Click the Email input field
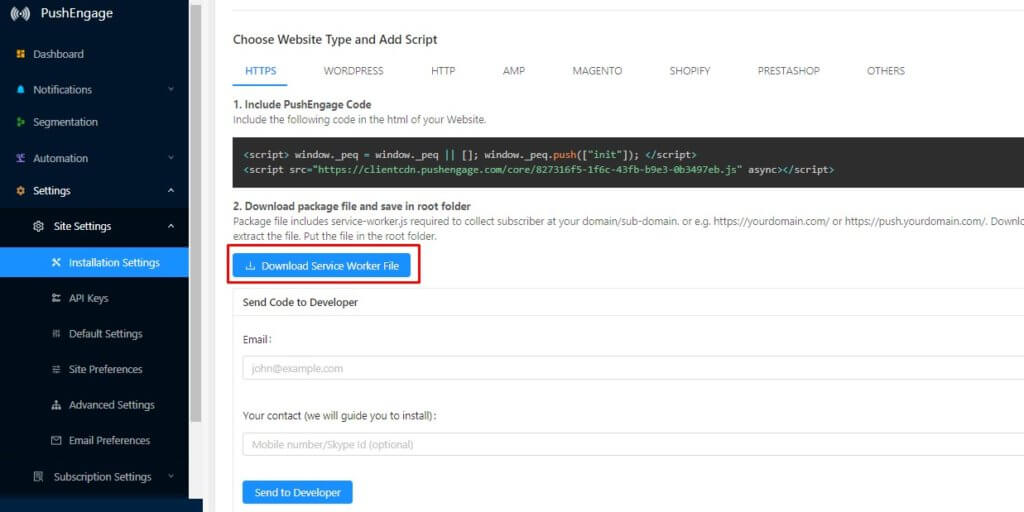The height and width of the screenshot is (512, 1024). [633, 368]
